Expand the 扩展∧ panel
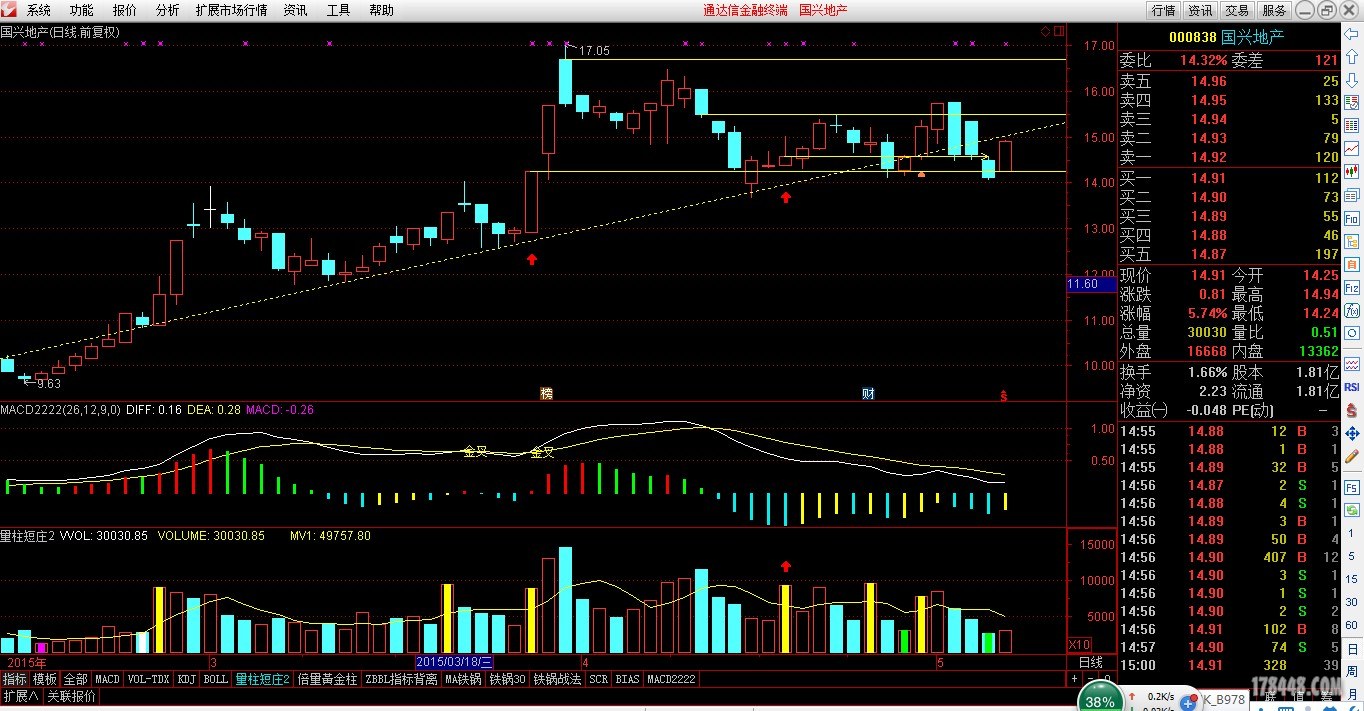Image resolution: width=1364 pixels, height=711 pixels. pos(20,696)
